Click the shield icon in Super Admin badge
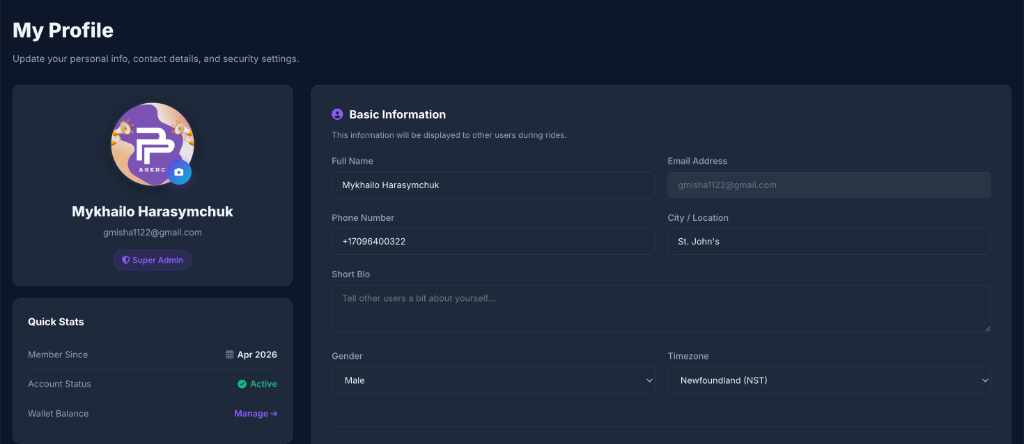The image size is (1024, 444). tap(126, 260)
